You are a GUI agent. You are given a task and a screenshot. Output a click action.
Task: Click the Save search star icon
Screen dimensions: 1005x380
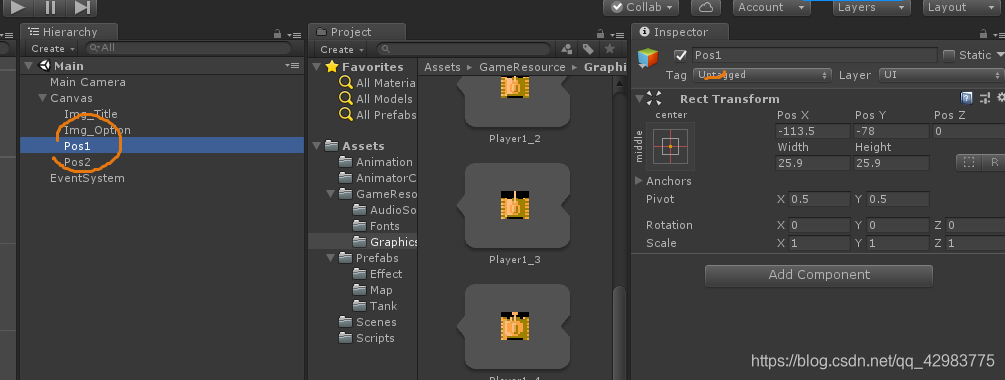[610, 49]
